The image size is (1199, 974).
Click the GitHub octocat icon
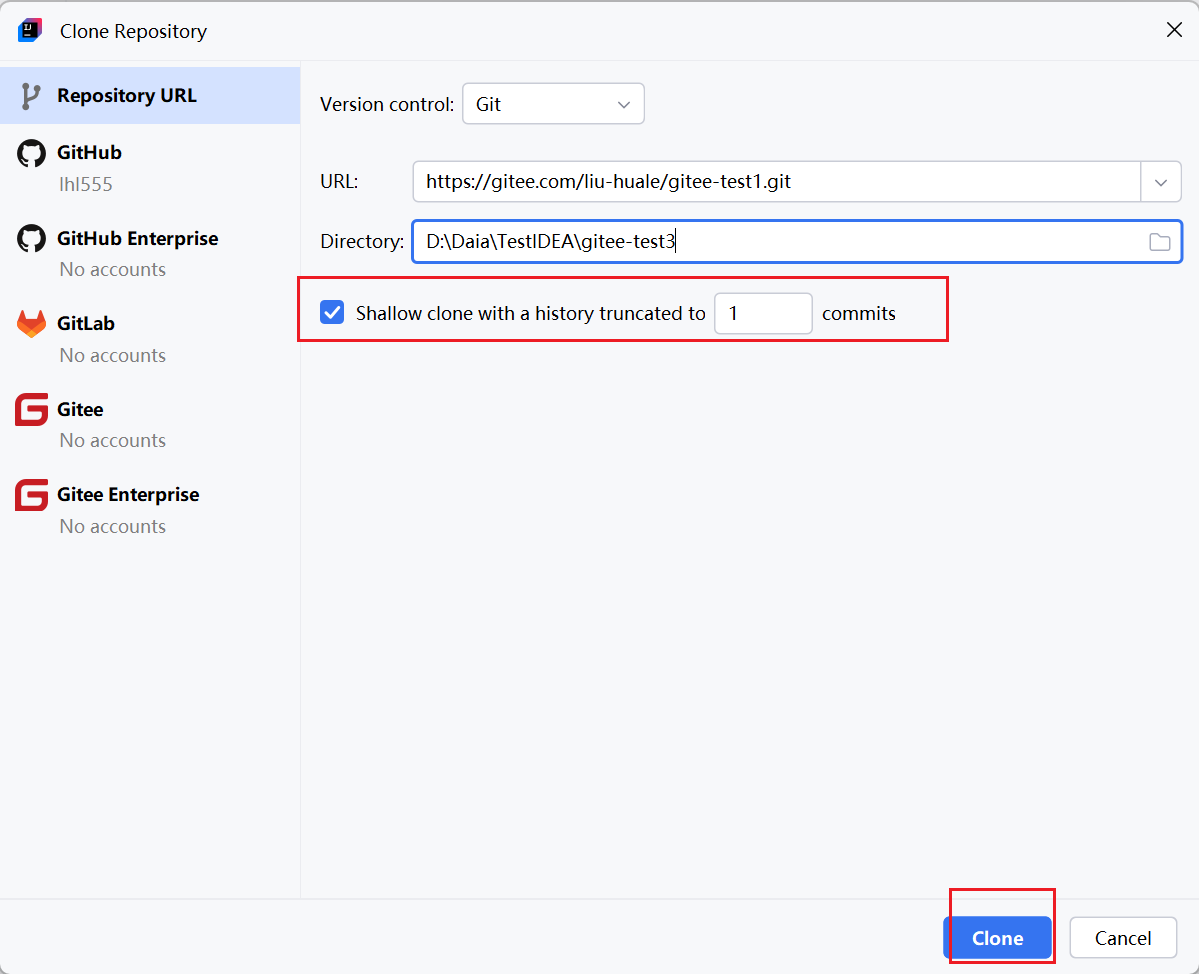coord(31,153)
